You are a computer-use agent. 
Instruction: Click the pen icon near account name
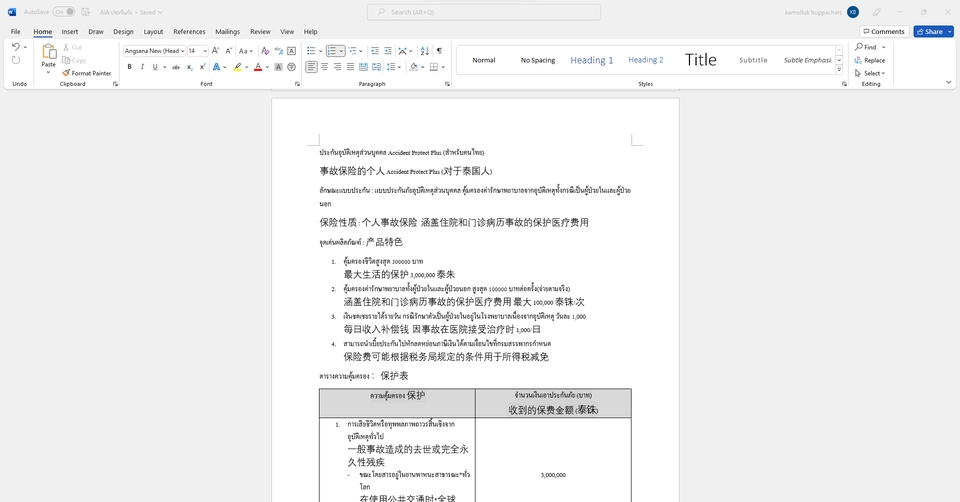click(x=876, y=12)
